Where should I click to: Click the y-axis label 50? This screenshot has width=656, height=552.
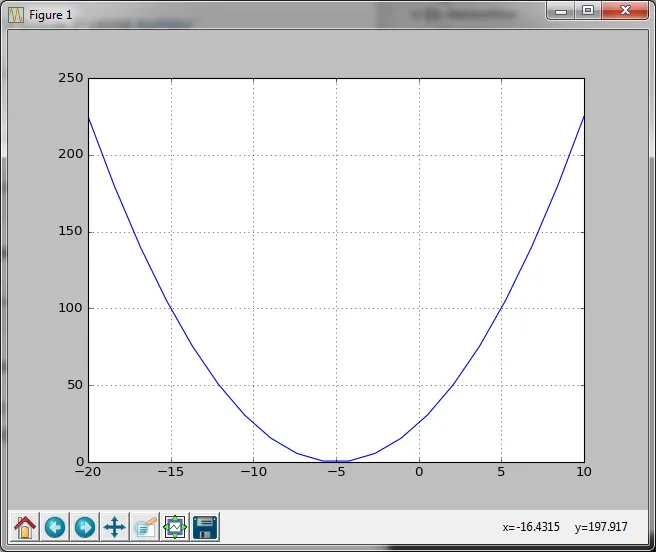(x=75, y=385)
